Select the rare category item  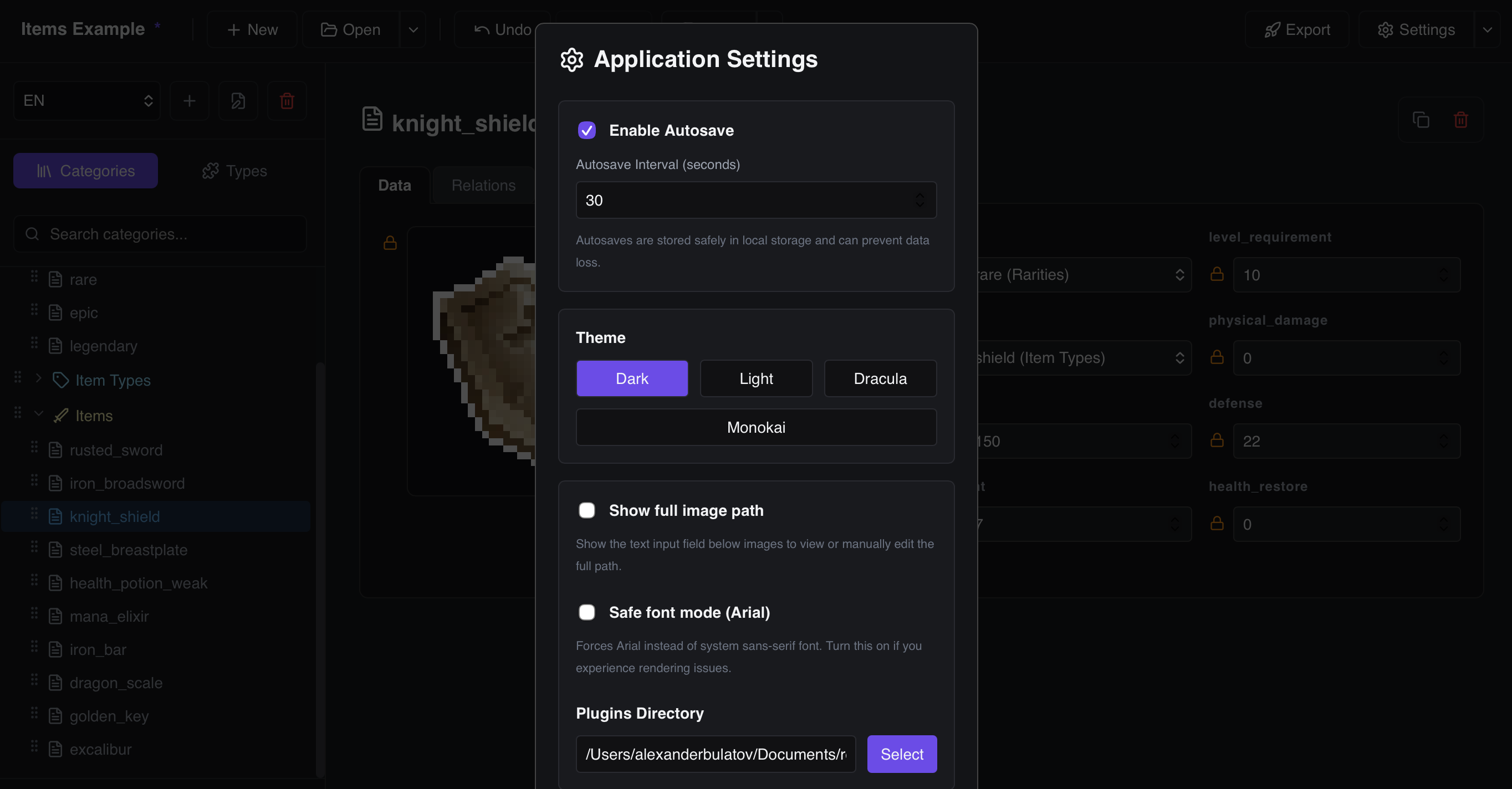[x=83, y=279]
